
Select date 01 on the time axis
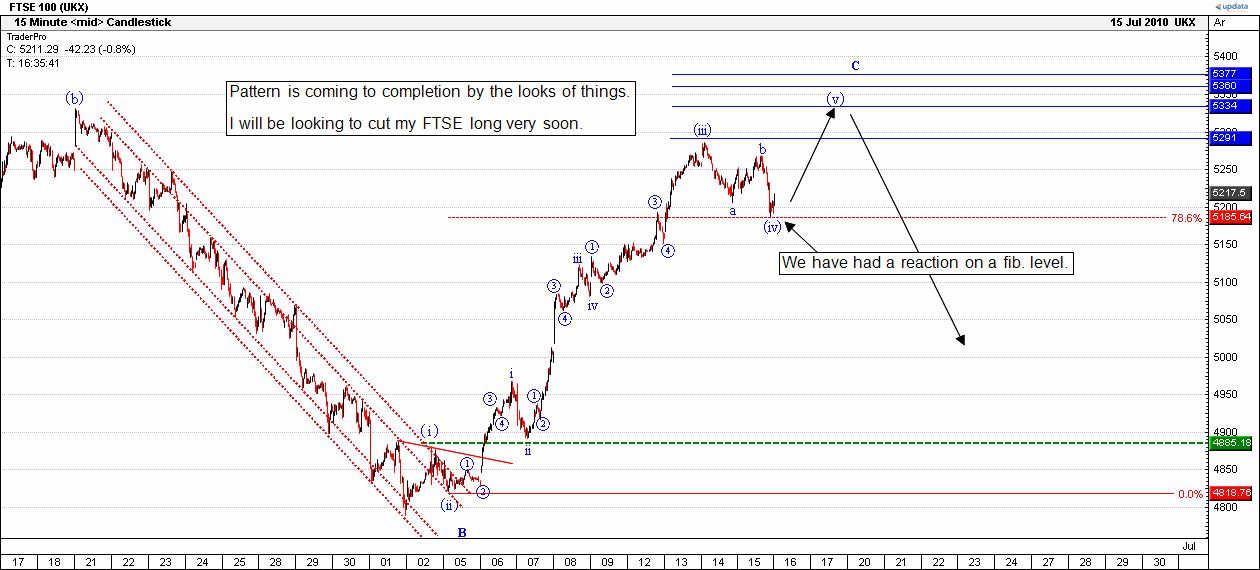coord(386,563)
